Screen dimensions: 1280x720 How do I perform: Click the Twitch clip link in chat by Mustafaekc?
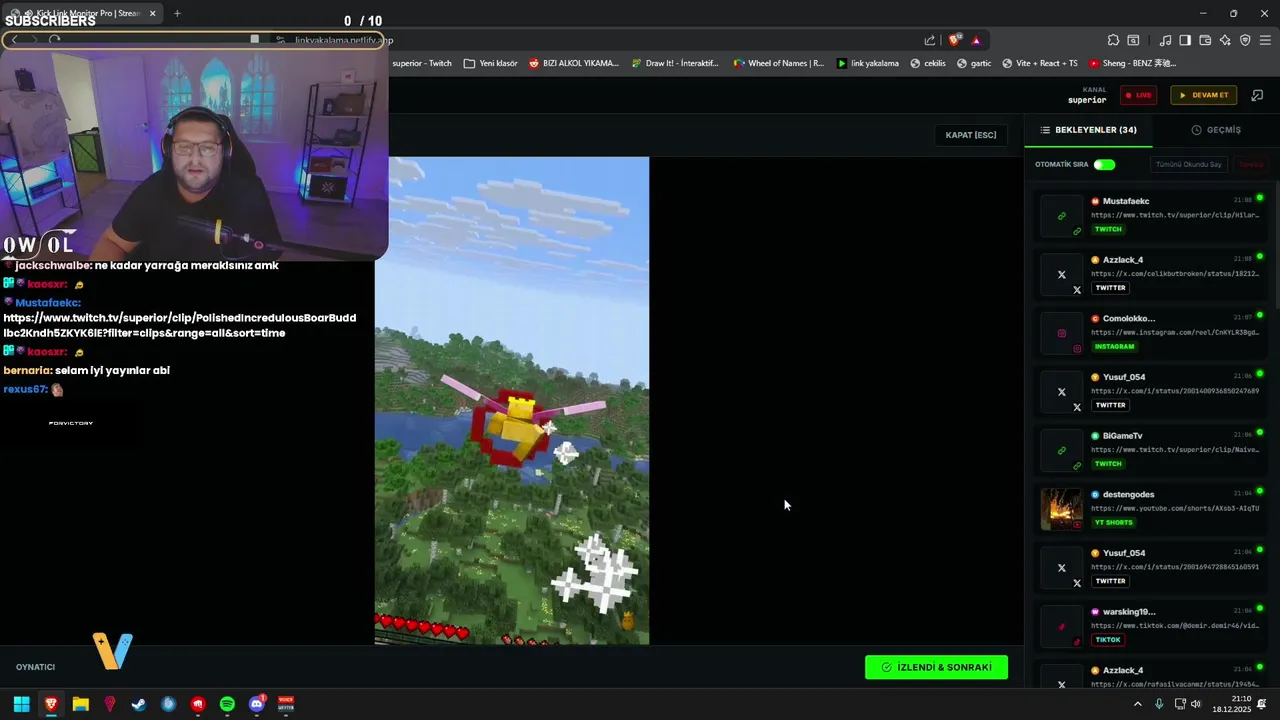pos(180,325)
